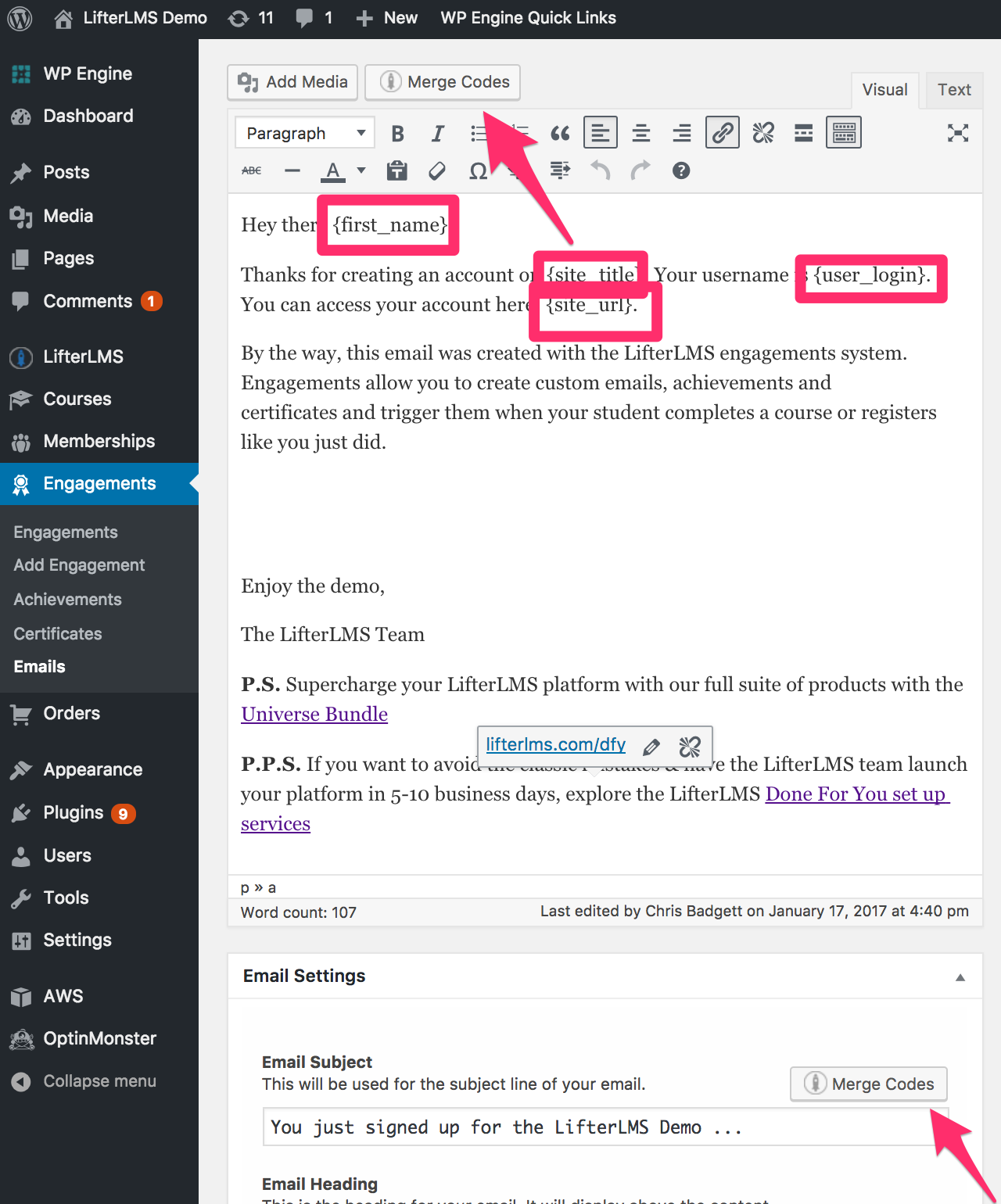This screenshot has width=1001, height=1204.
Task: Clear formatting with the eraser tool
Action: click(436, 170)
